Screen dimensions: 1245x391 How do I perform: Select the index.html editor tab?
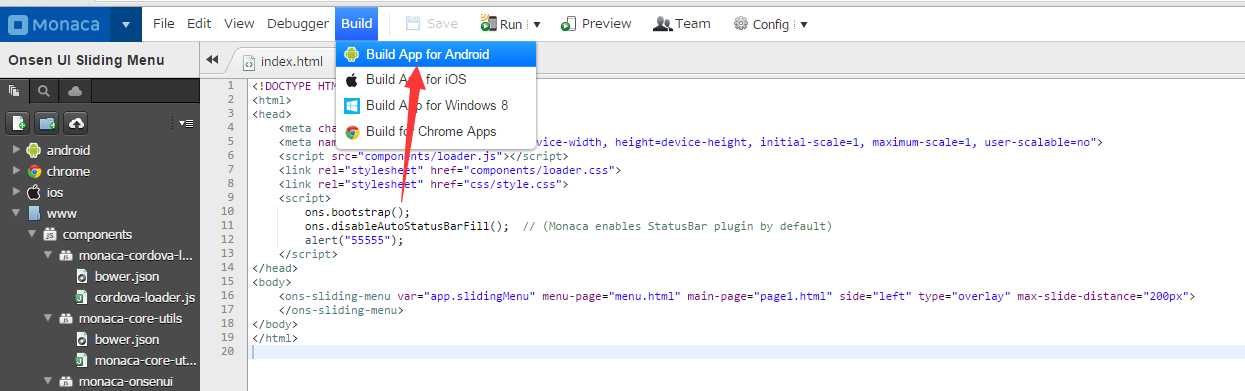283,61
